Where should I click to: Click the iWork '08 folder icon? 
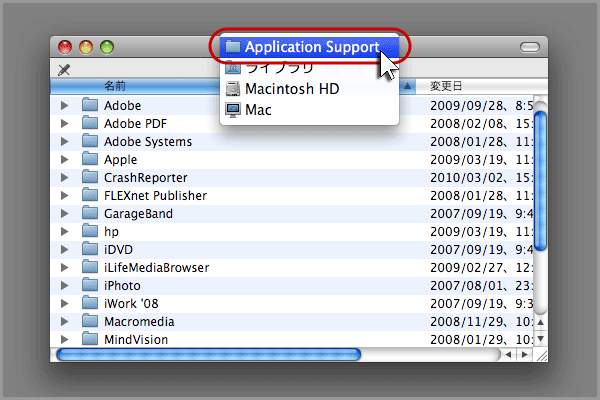pyautogui.click(x=90, y=302)
